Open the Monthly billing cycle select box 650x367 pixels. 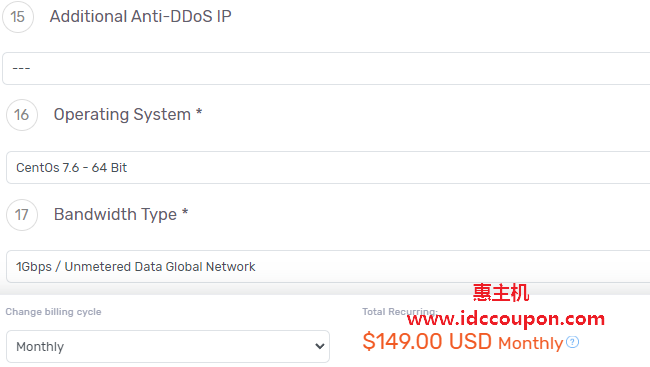click(x=168, y=346)
